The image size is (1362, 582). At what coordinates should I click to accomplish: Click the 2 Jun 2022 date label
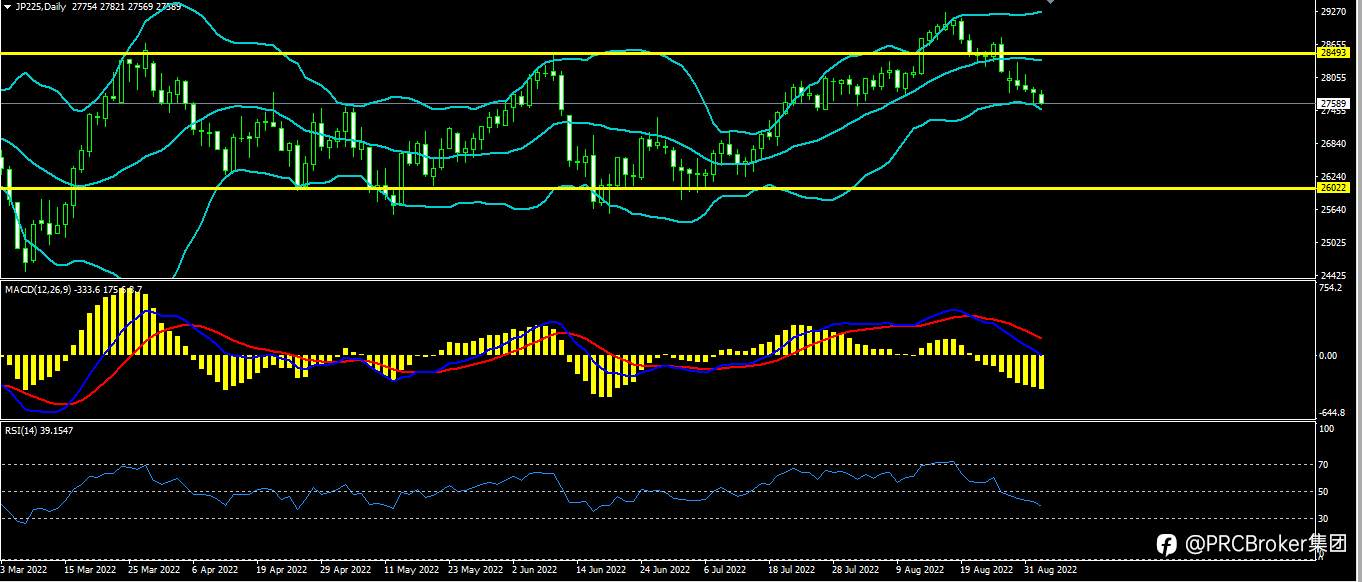coord(535,569)
